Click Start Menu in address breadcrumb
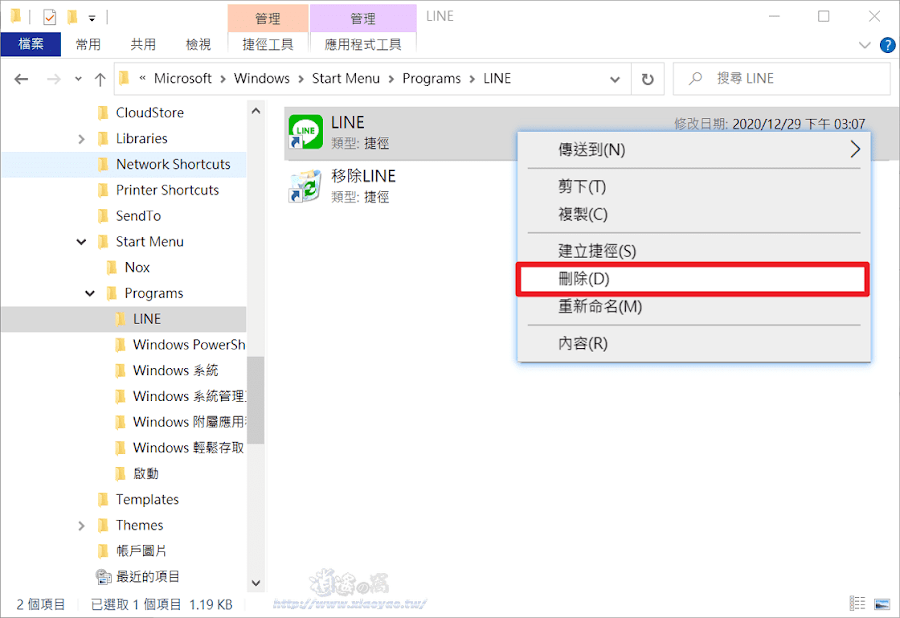 (x=346, y=79)
